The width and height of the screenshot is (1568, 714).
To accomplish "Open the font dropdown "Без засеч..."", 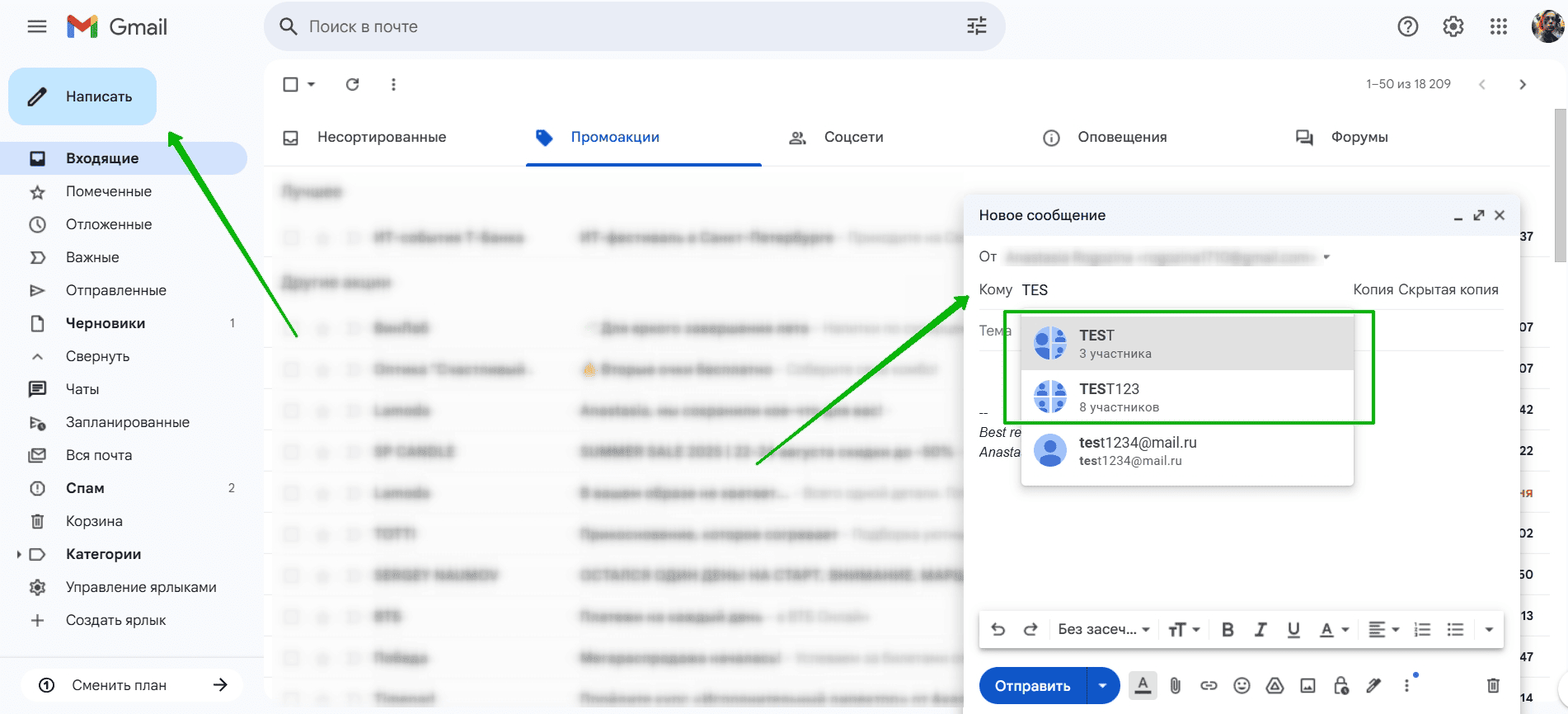I will pyautogui.click(x=1104, y=630).
